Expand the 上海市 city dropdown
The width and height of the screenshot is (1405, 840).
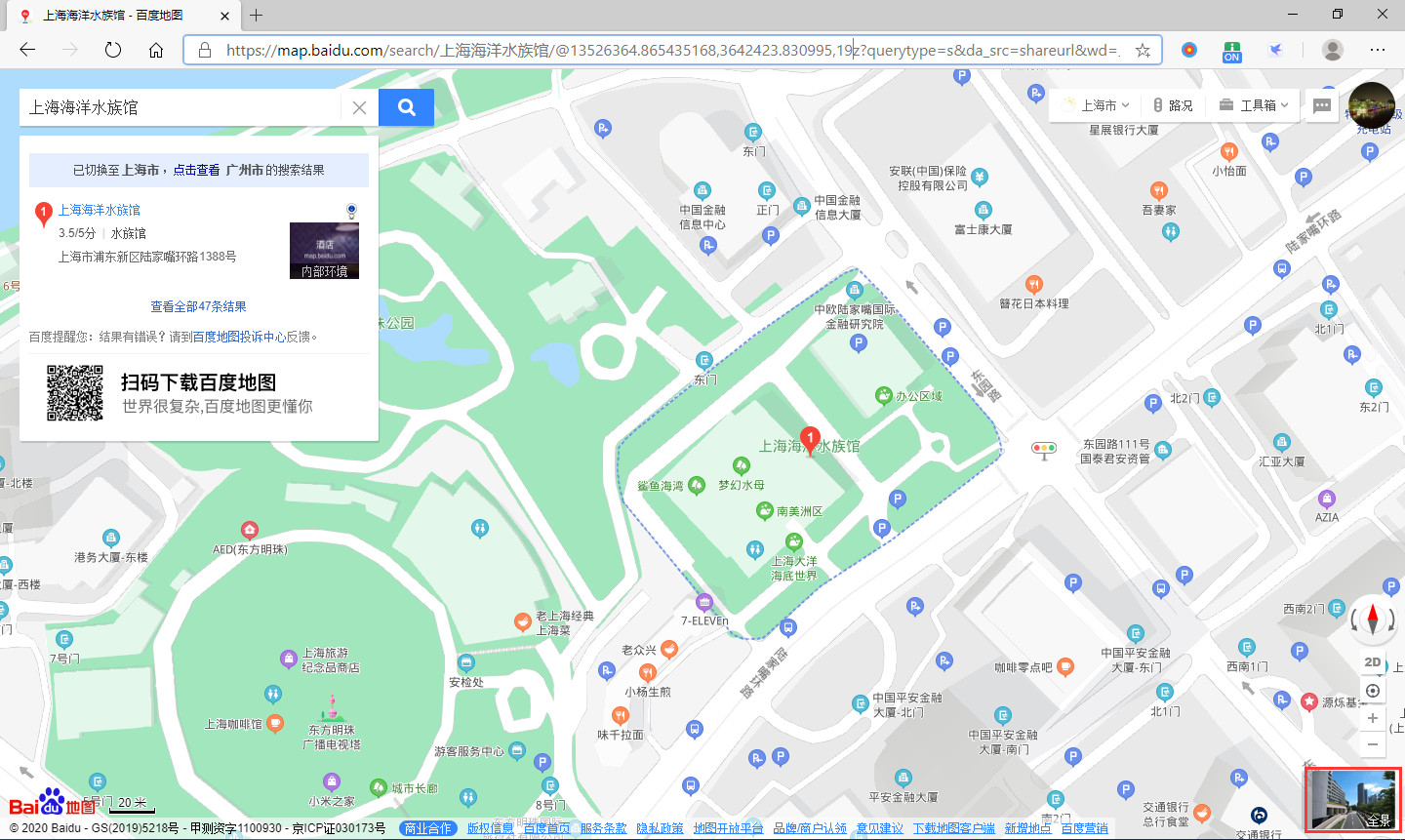[1097, 105]
